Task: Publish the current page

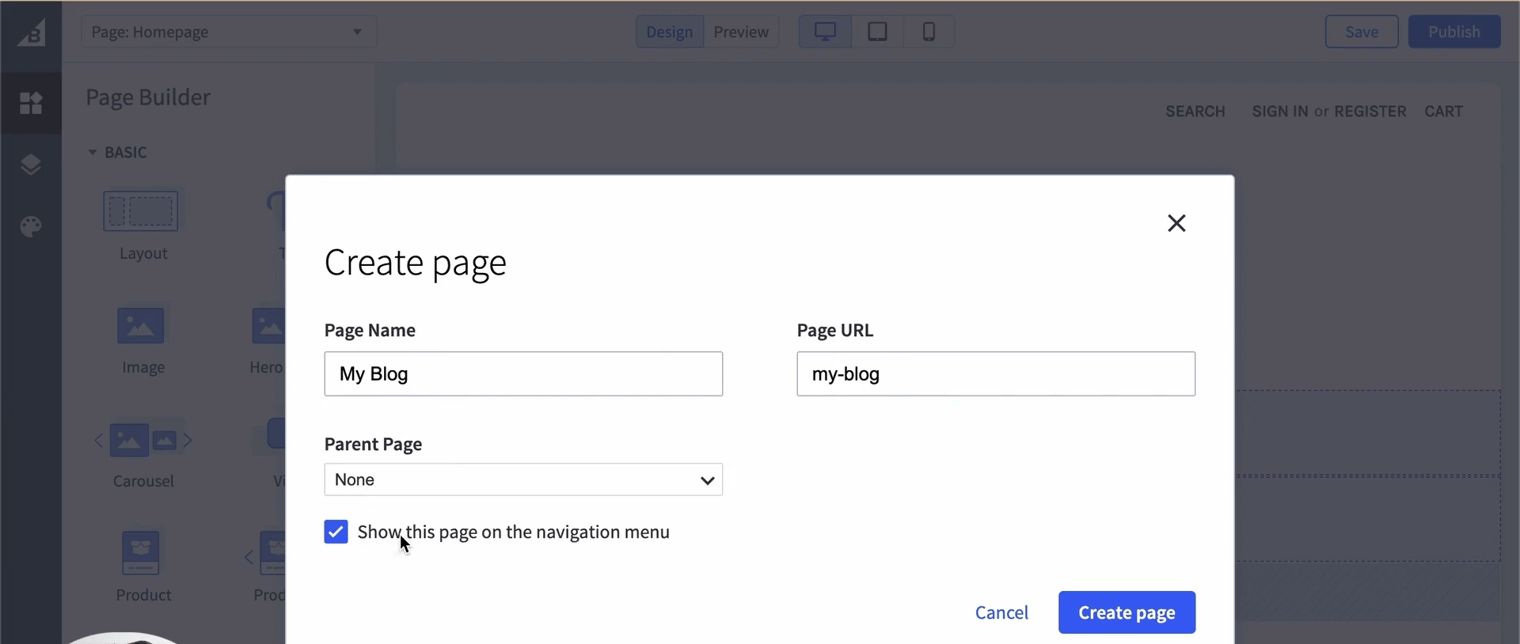Action: [x=1454, y=31]
